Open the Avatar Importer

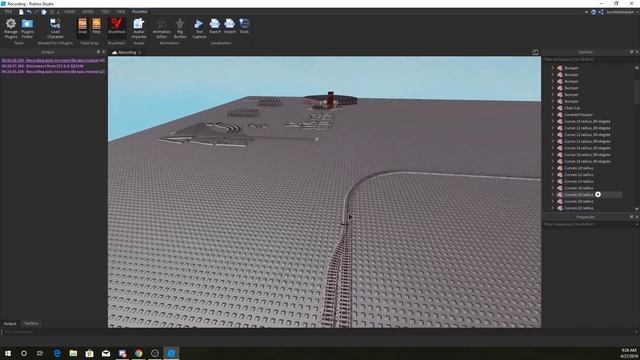point(139,28)
